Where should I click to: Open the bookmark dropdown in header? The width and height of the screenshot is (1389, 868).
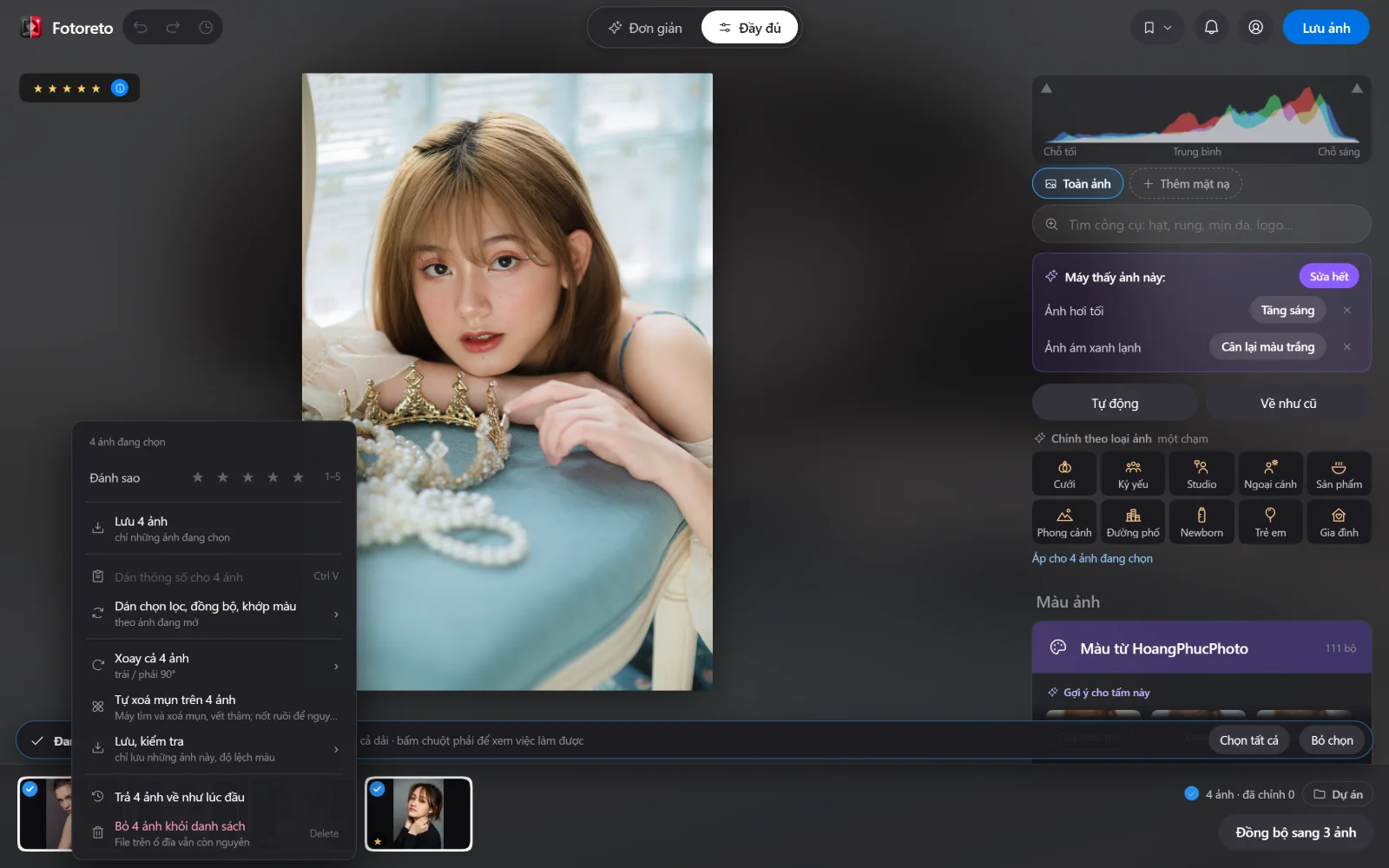(x=1157, y=28)
